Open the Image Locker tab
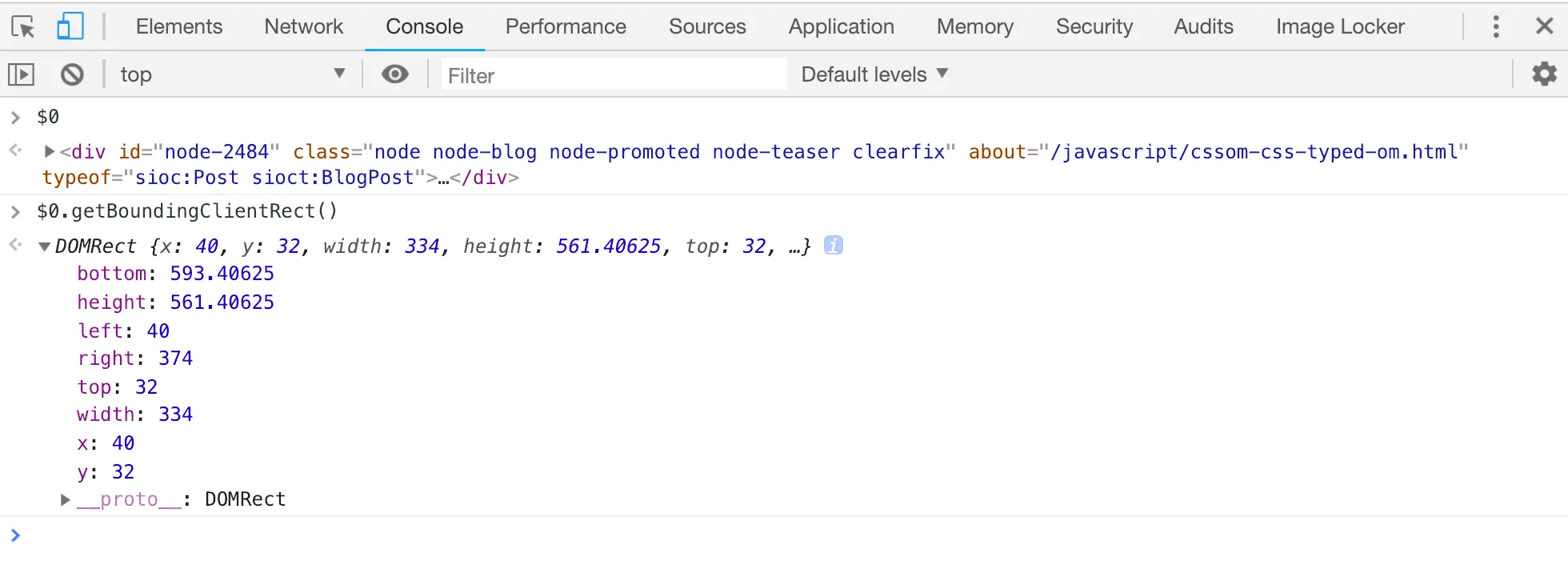 click(1340, 26)
